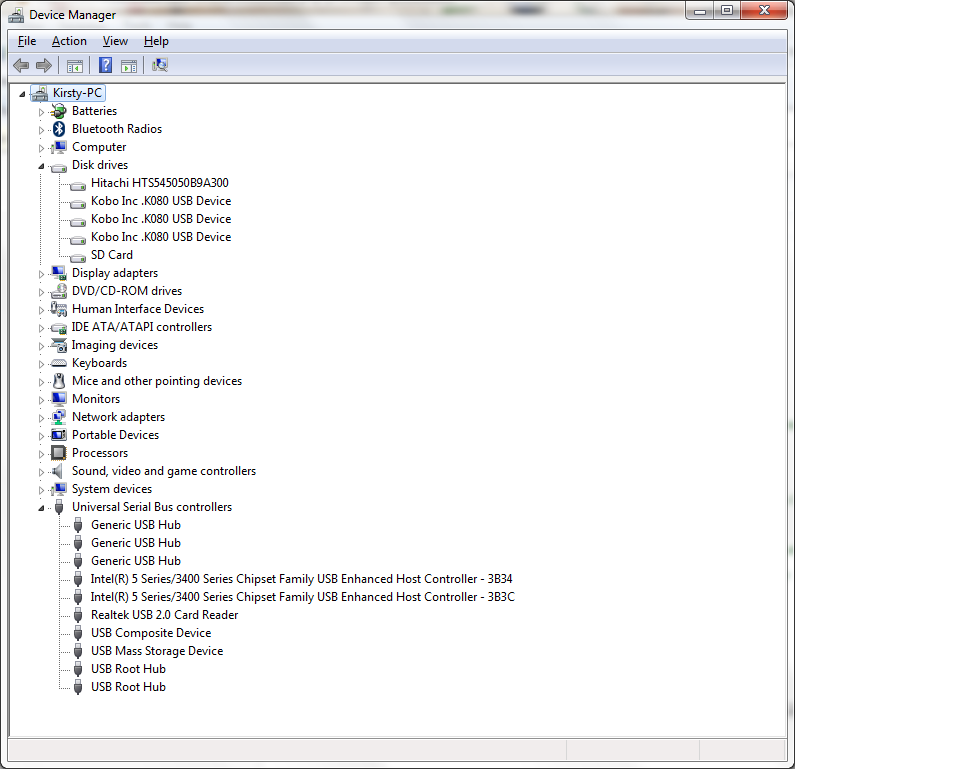960x769 pixels.
Task: Click the Monitors category icon
Action: pyautogui.click(x=59, y=399)
